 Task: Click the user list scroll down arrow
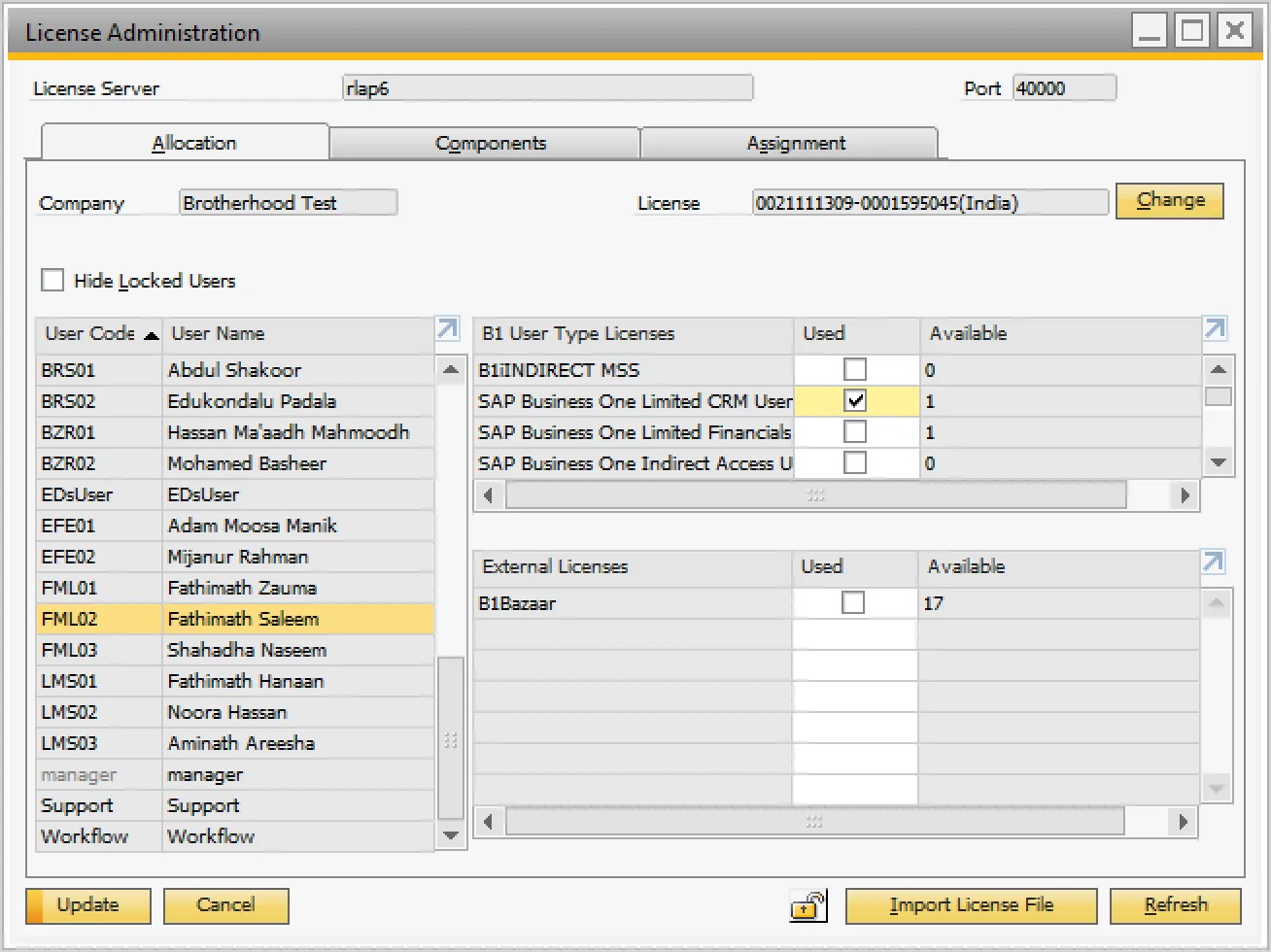[x=450, y=835]
